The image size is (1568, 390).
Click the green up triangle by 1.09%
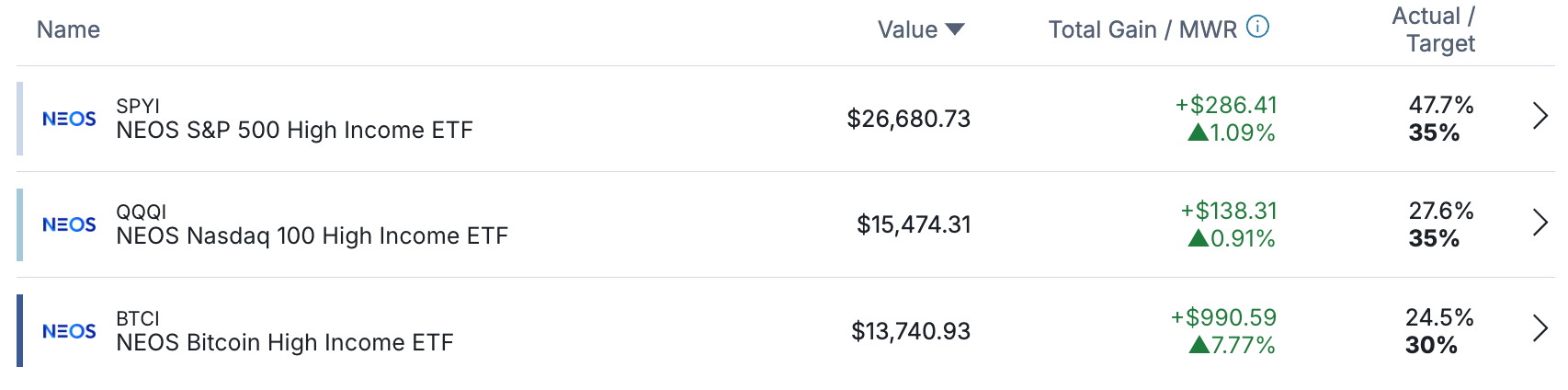1198,132
